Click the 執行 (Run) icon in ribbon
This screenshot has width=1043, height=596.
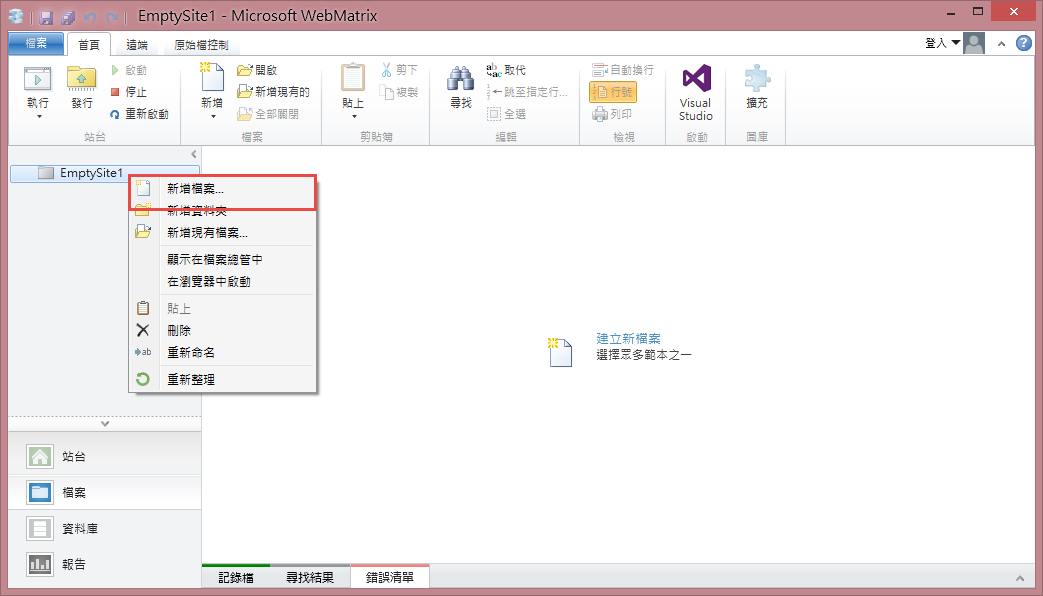(38, 79)
